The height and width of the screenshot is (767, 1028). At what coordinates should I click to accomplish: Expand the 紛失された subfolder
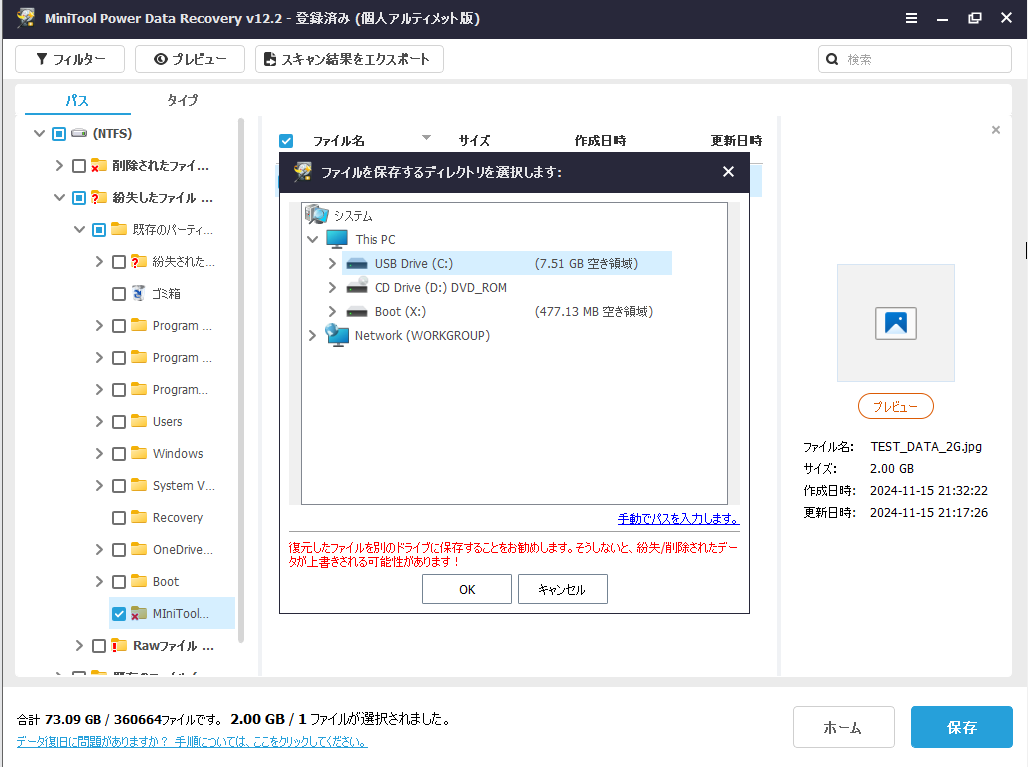coord(99,262)
